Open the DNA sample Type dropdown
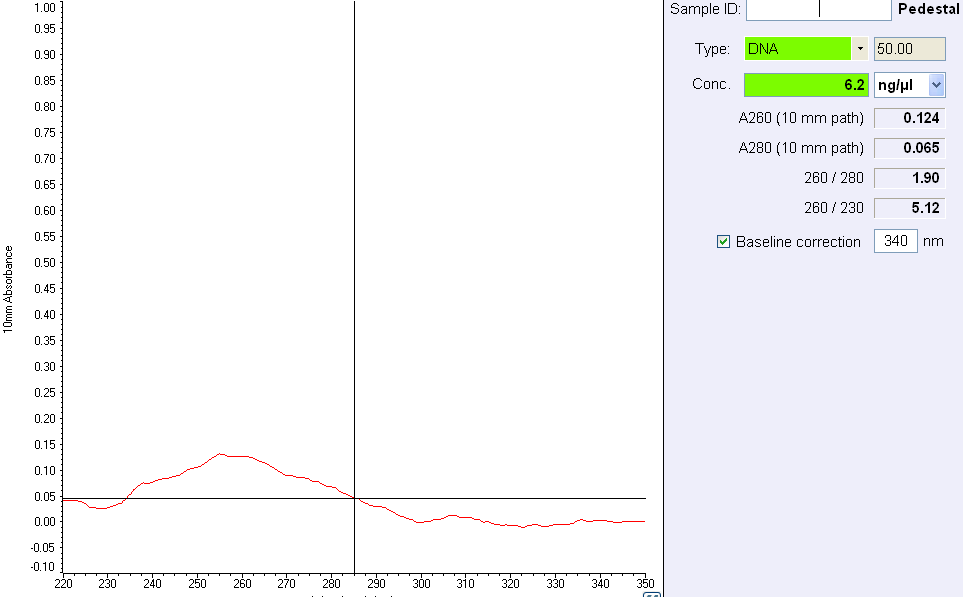 (859, 49)
